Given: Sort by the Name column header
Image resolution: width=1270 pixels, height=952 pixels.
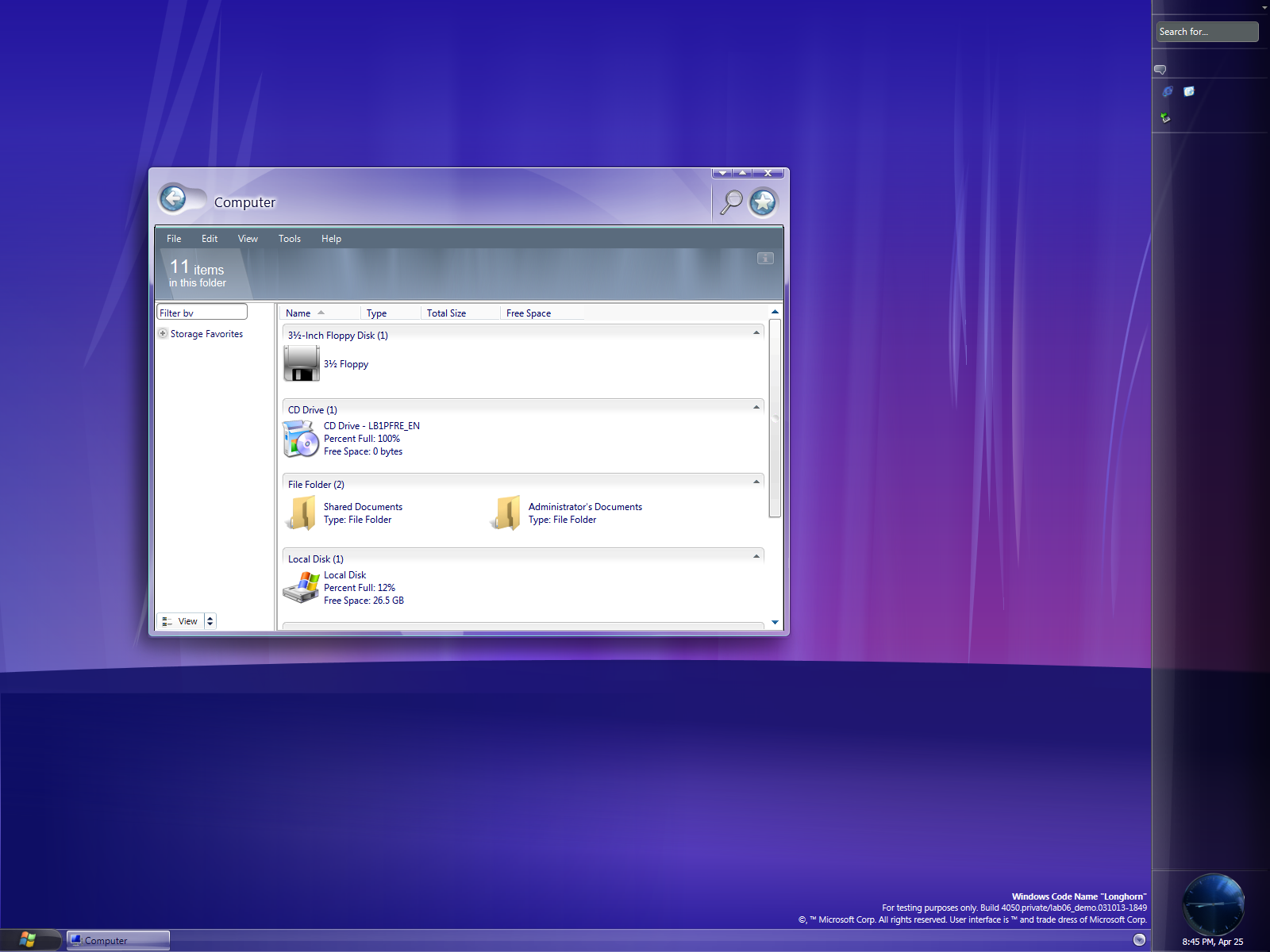Looking at the screenshot, I should click(x=320, y=313).
